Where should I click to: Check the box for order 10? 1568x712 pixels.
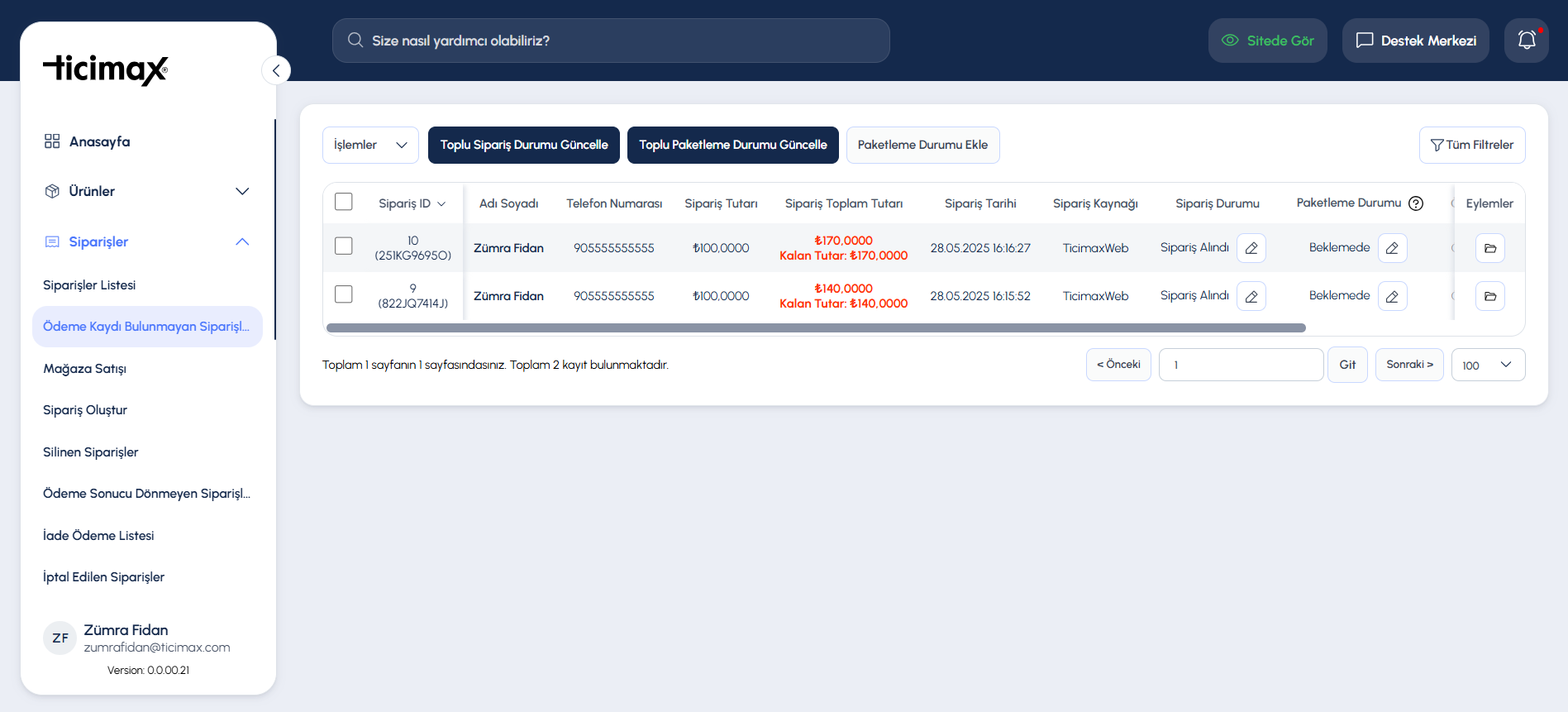coord(344,246)
